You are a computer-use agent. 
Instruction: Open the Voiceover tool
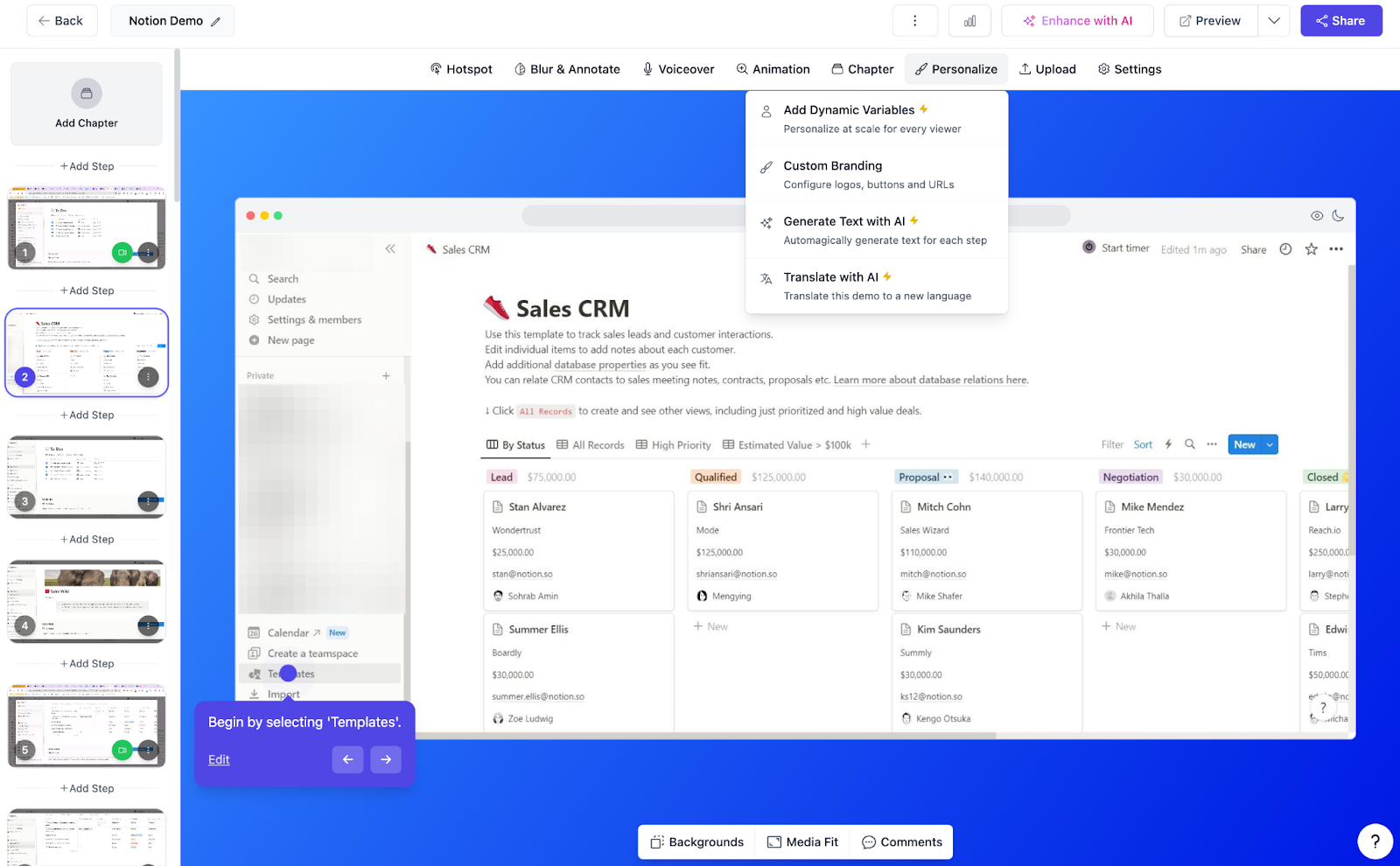[678, 69]
